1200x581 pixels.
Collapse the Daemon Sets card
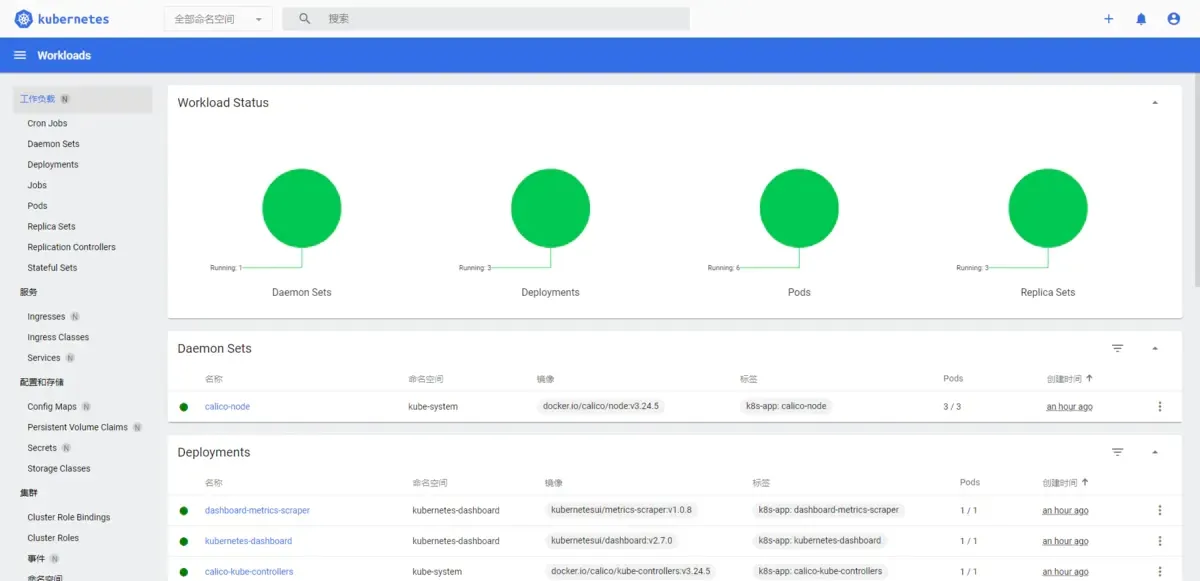click(x=1155, y=349)
